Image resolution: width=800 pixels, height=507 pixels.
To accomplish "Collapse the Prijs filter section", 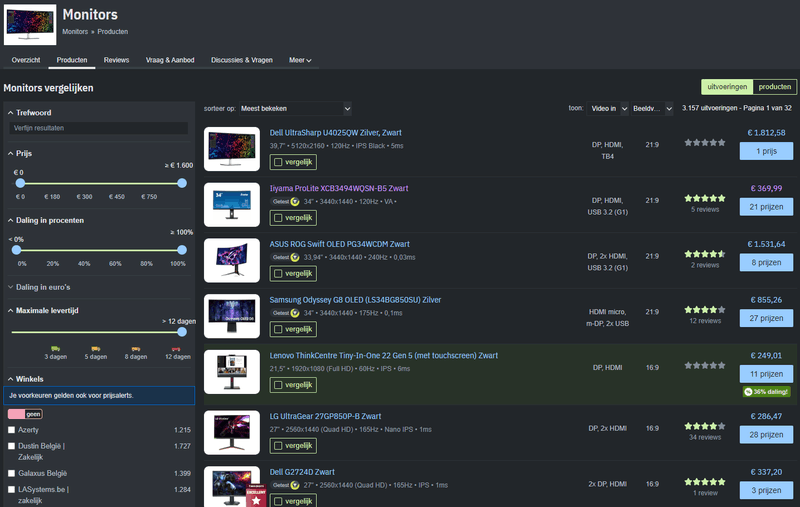I will tap(20, 154).
